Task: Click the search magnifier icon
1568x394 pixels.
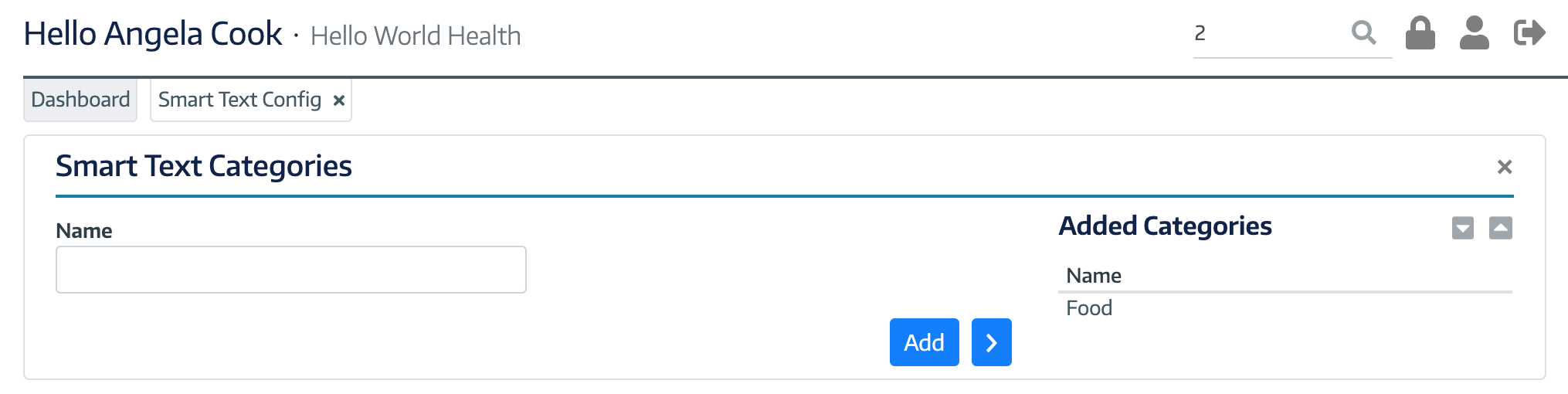Action: [1364, 33]
